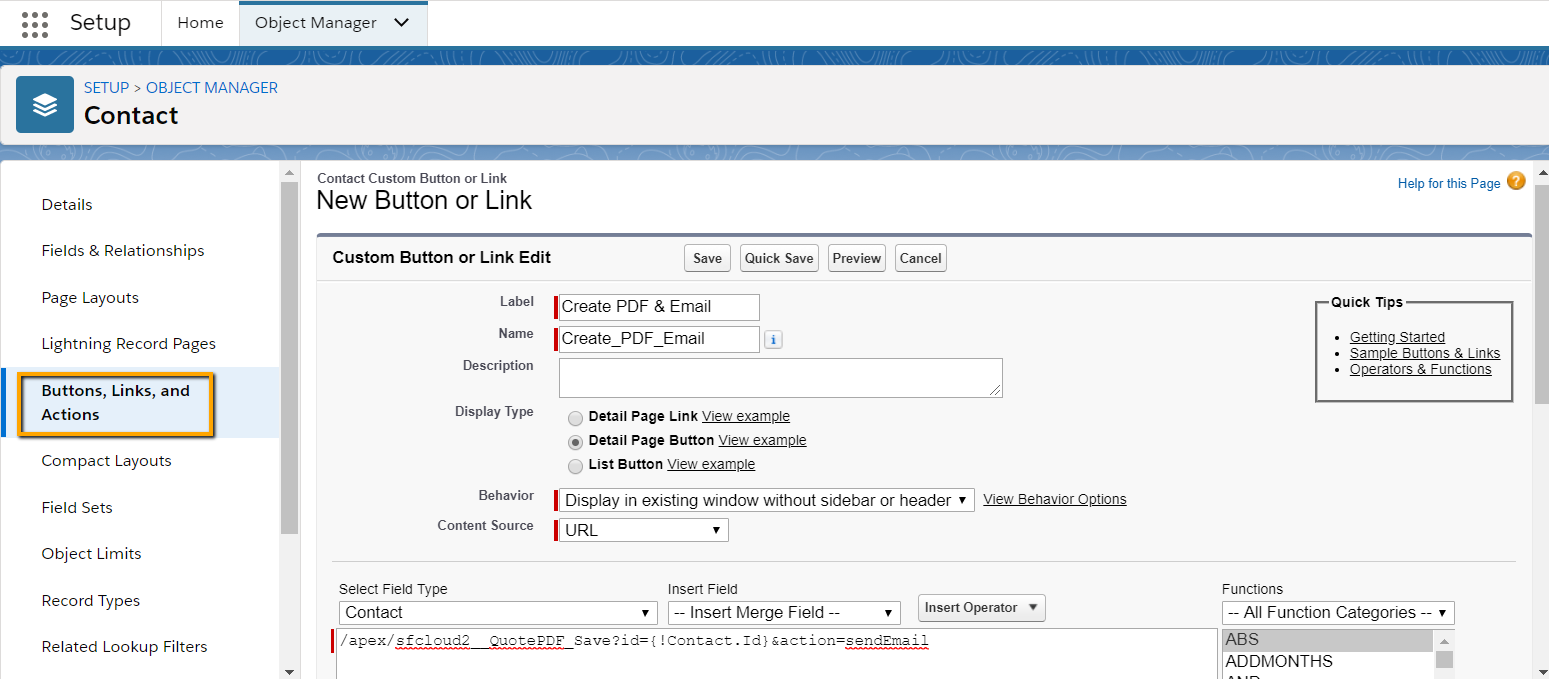Expand the Insert Operator menu
The height and width of the screenshot is (679, 1549).
(x=981, y=608)
